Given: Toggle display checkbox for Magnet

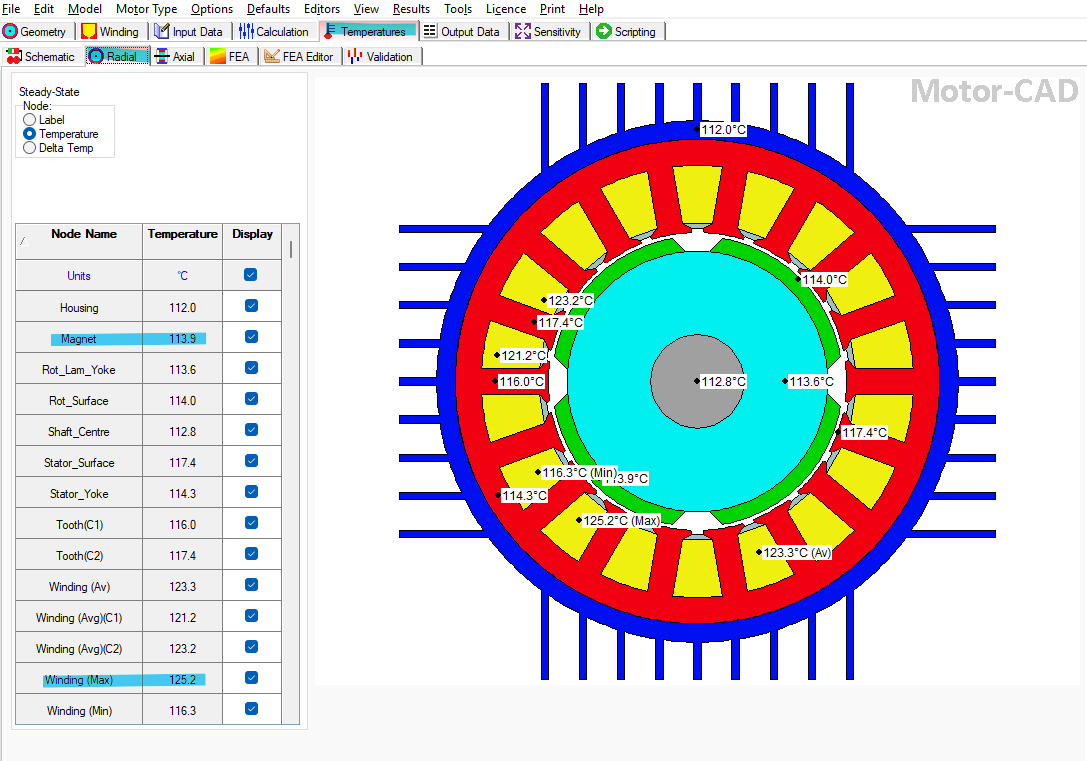Looking at the screenshot, I should point(252,337).
